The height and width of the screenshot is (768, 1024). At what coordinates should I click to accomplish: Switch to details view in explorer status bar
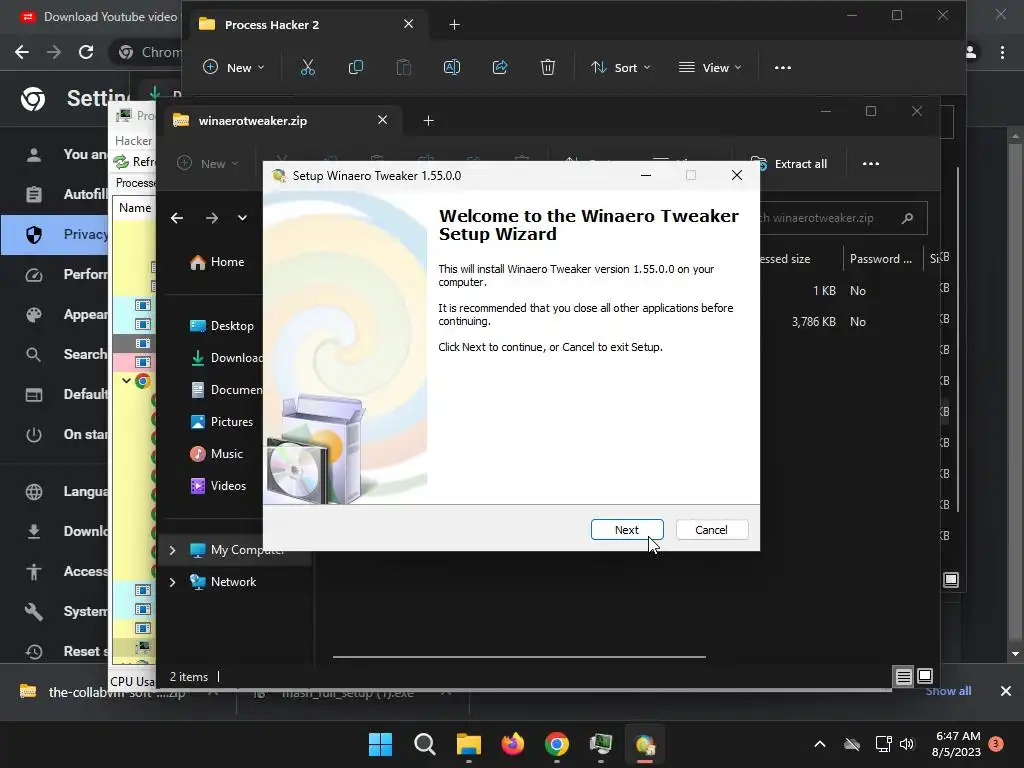[x=904, y=677]
